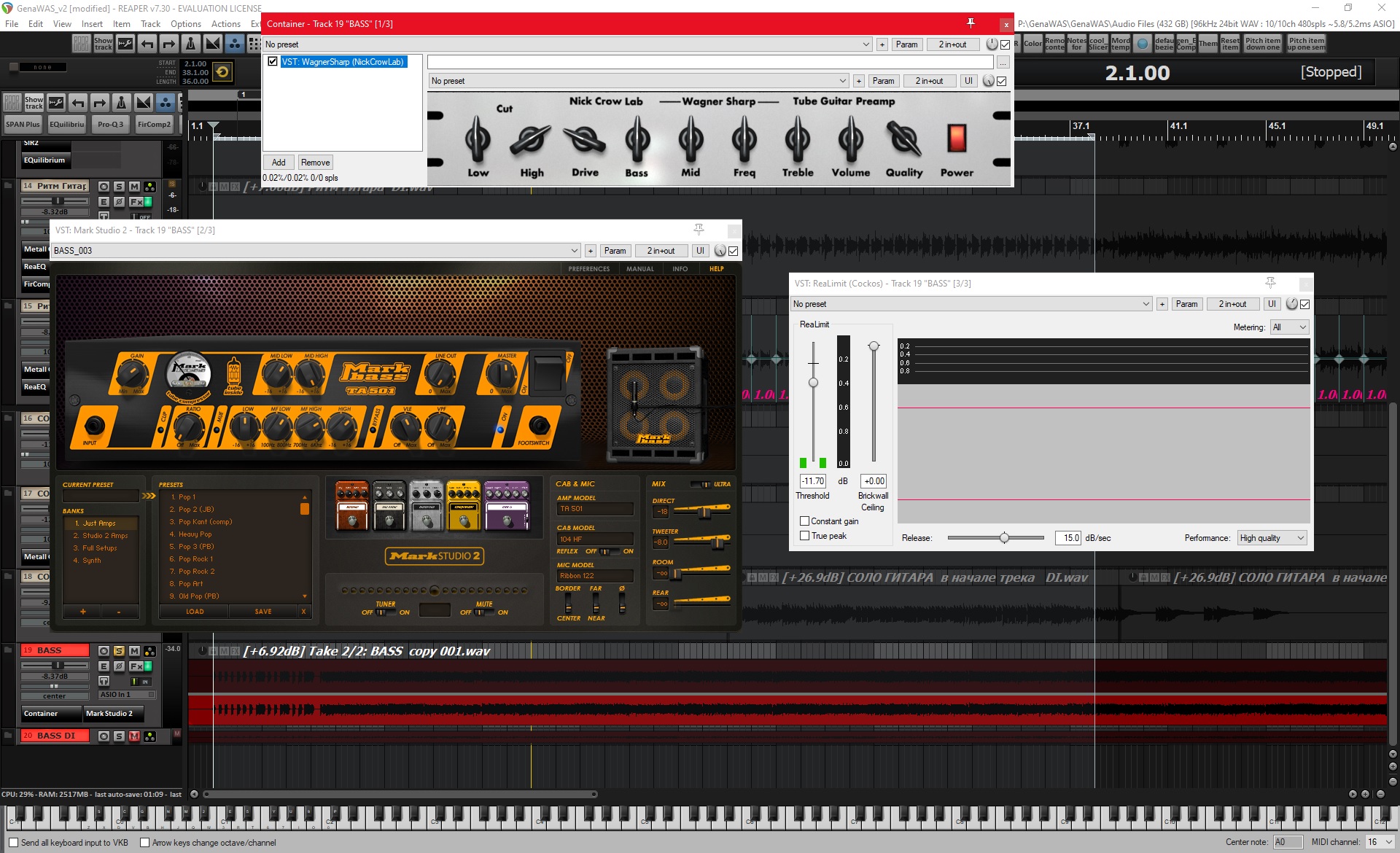This screenshot has width=1400, height=853.
Task: Open BASS track envelope E button
Action: pyautogui.click(x=104, y=666)
